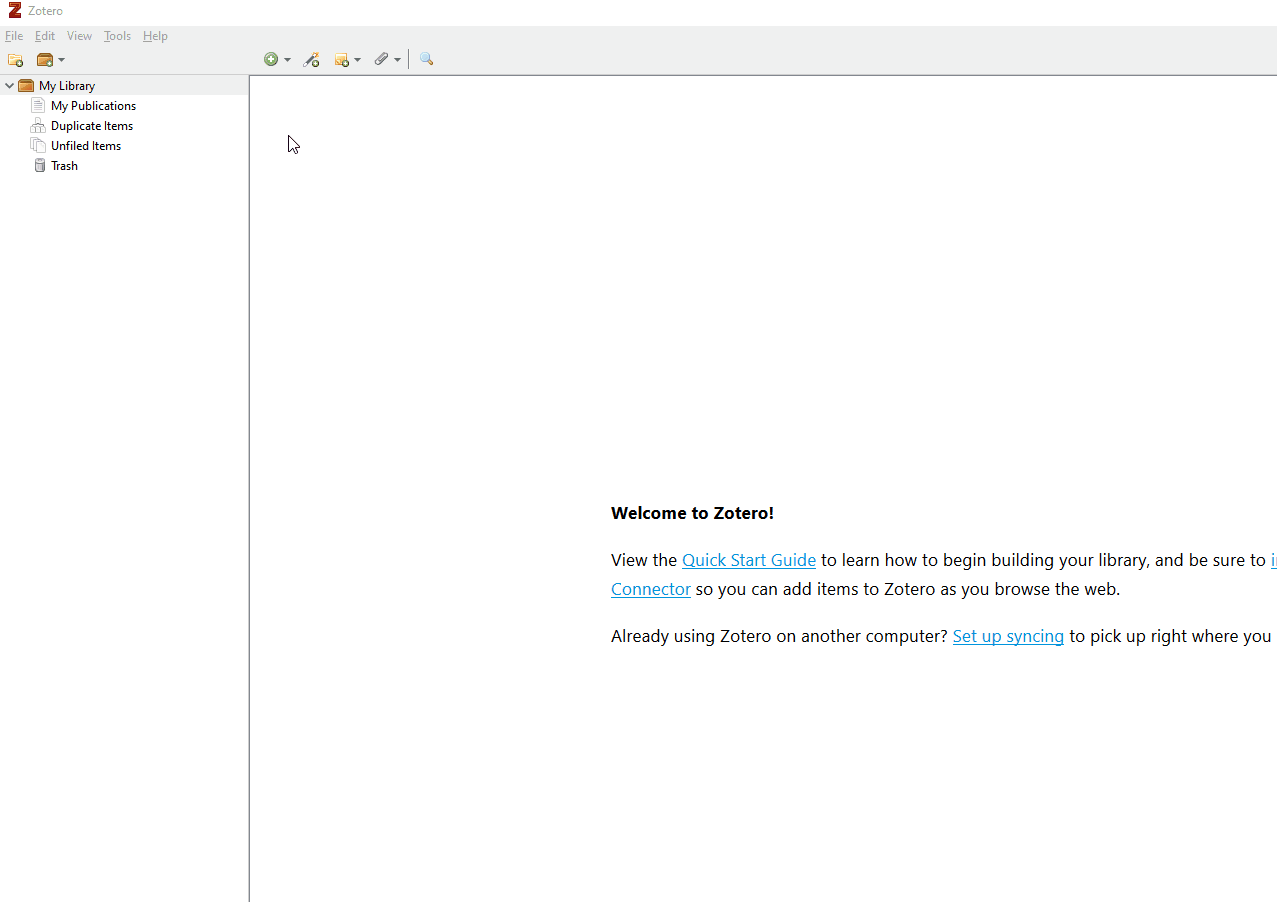Open Advanced Search magnifier icon
The width and height of the screenshot is (1277, 902).
point(426,60)
